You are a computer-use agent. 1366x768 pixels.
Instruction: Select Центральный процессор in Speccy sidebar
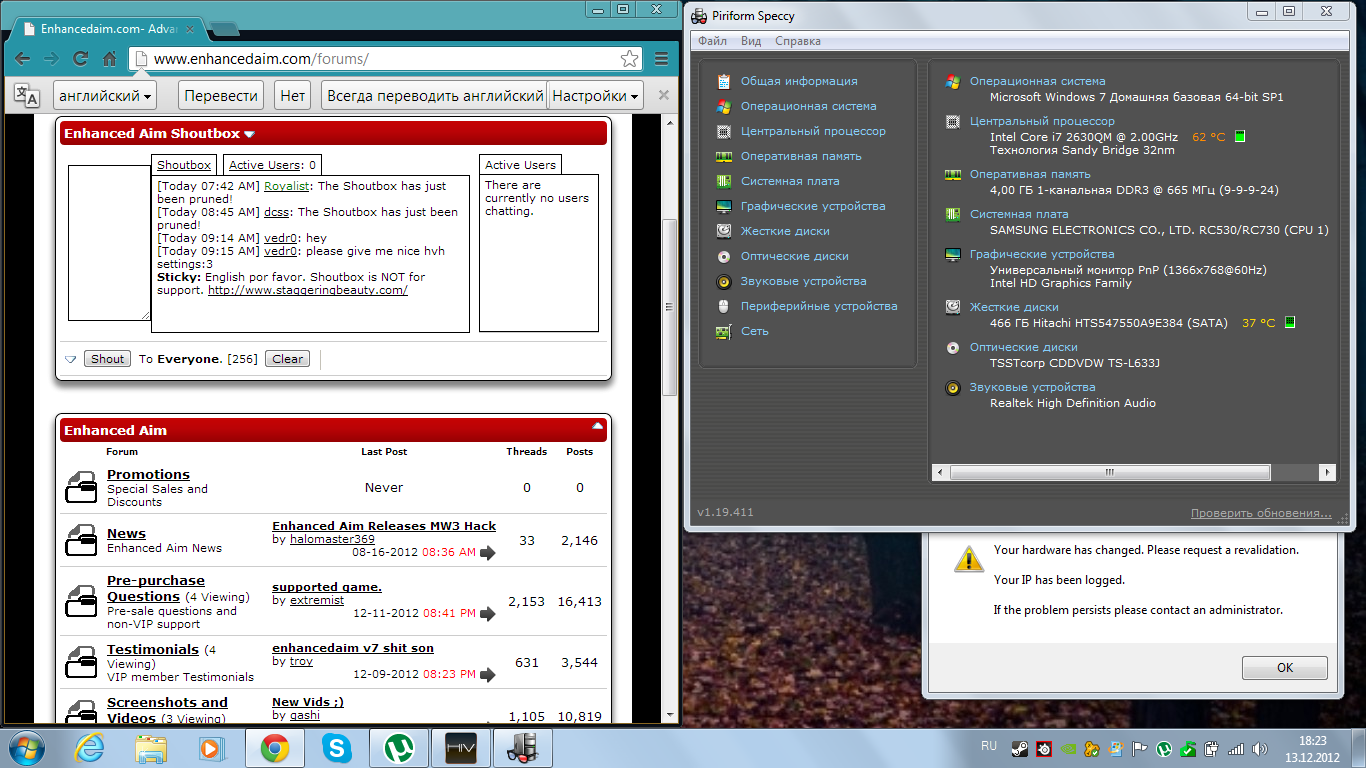(813, 131)
